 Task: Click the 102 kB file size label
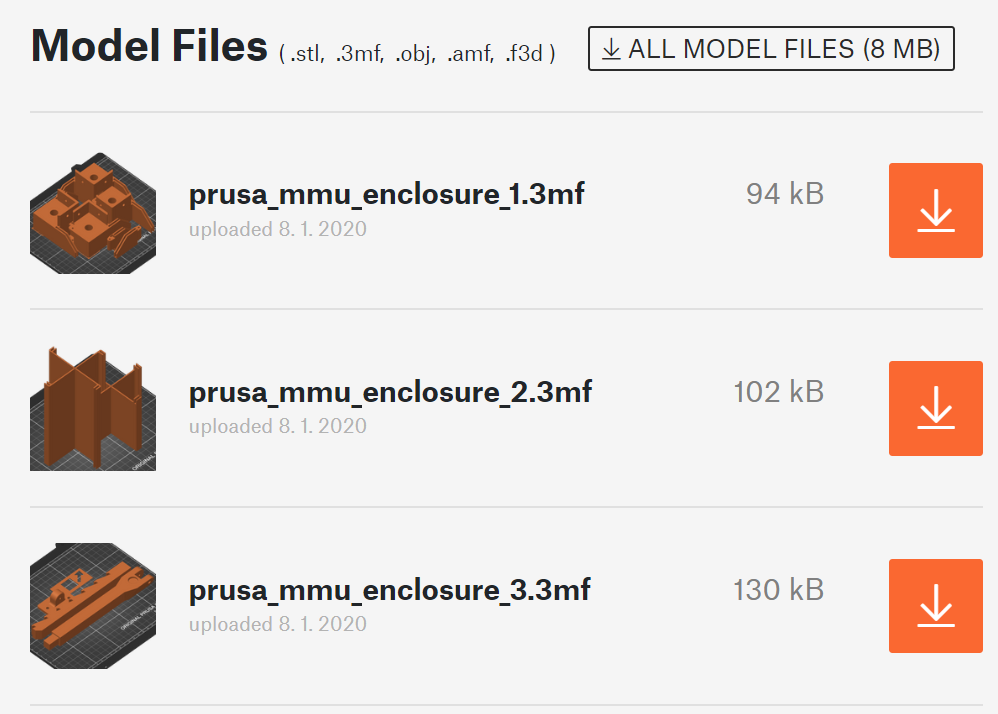[x=778, y=392]
